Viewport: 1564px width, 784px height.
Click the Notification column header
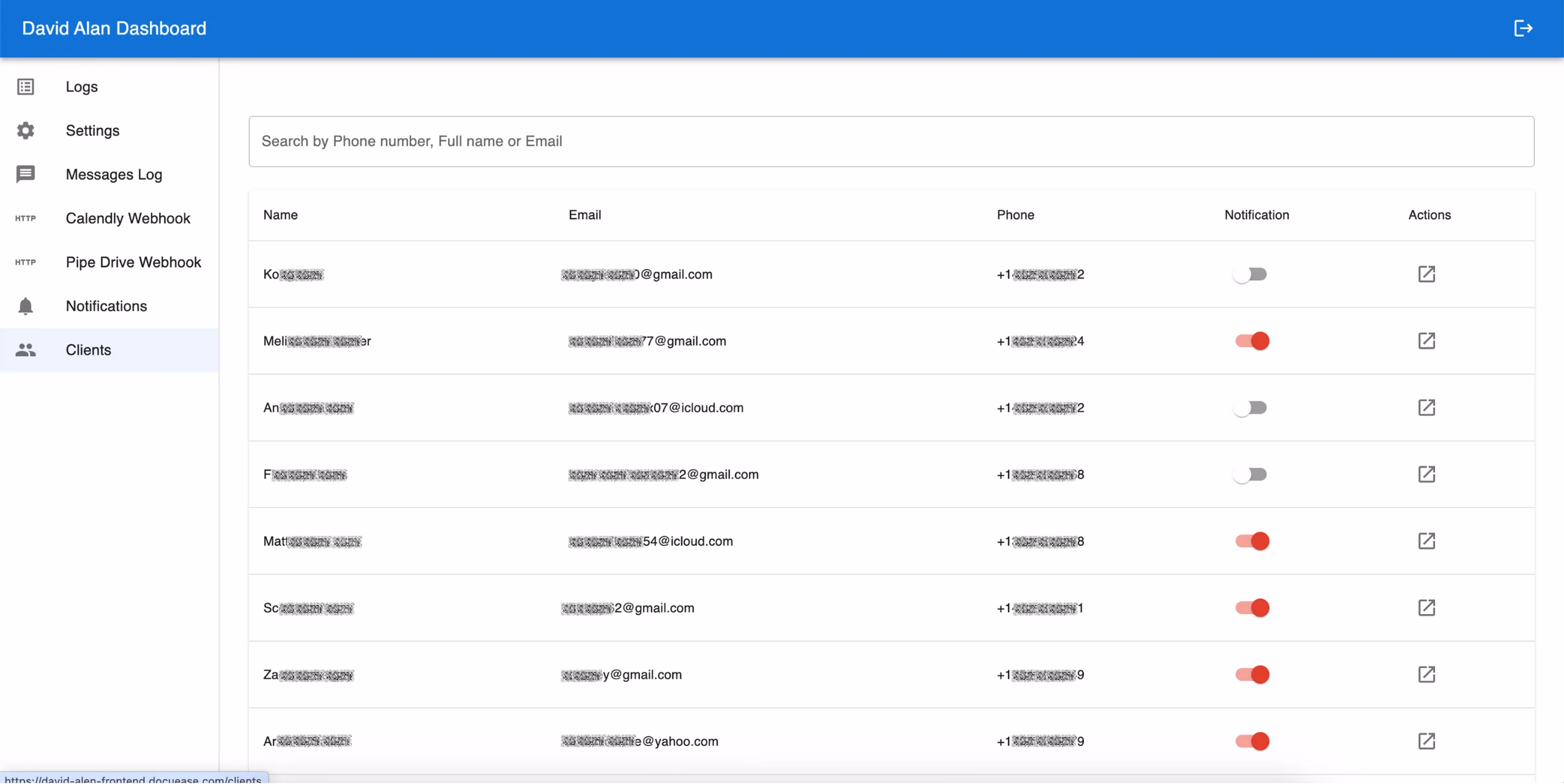1256,215
